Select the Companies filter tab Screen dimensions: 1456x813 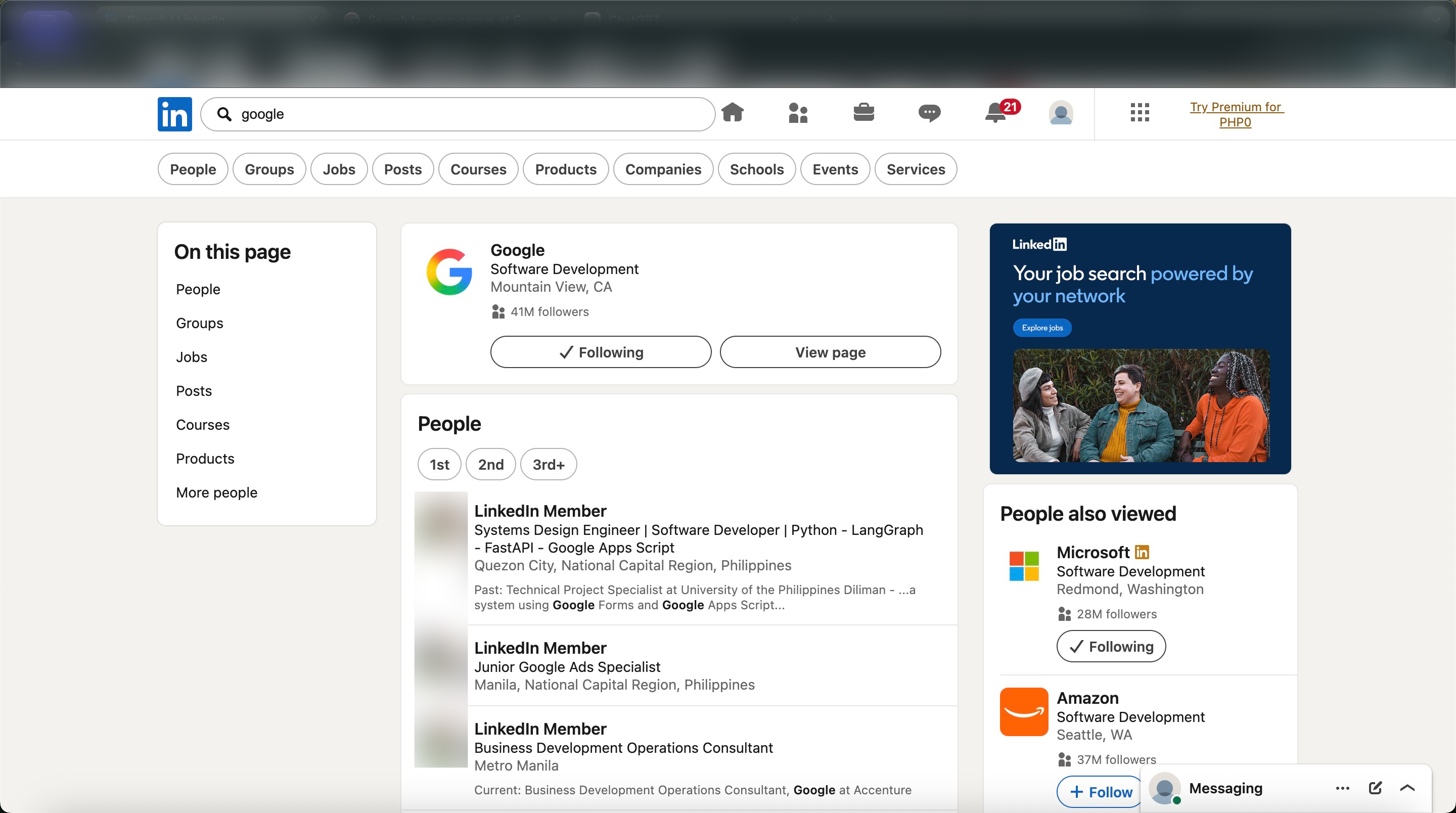pyautogui.click(x=663, y=169)
